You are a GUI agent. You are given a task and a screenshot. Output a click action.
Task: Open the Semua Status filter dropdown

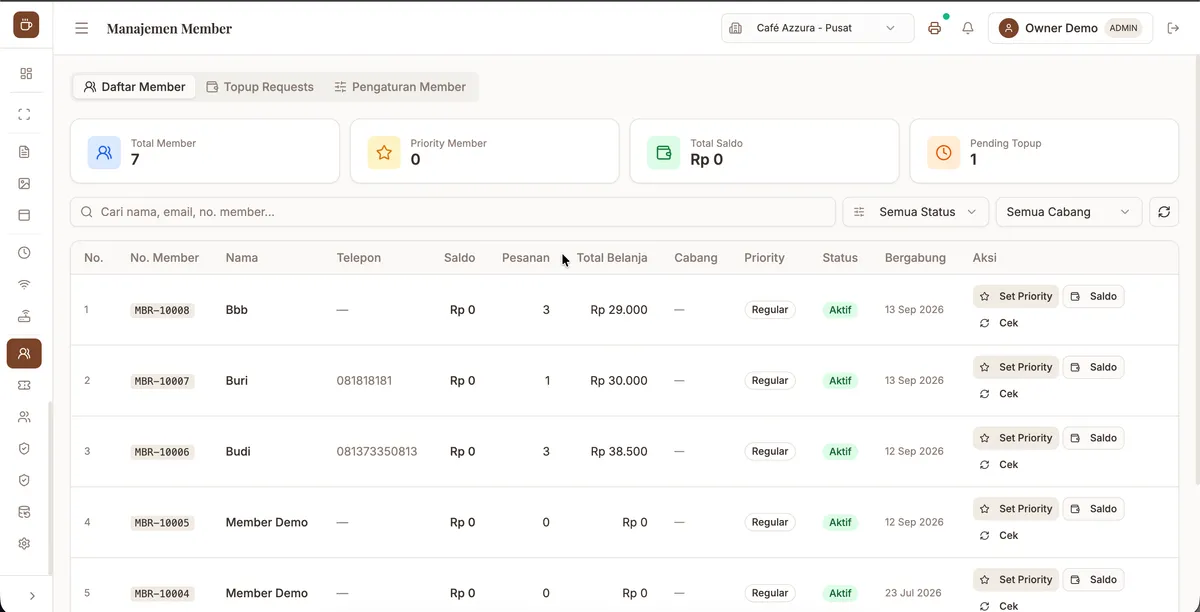tap(916, 212)
